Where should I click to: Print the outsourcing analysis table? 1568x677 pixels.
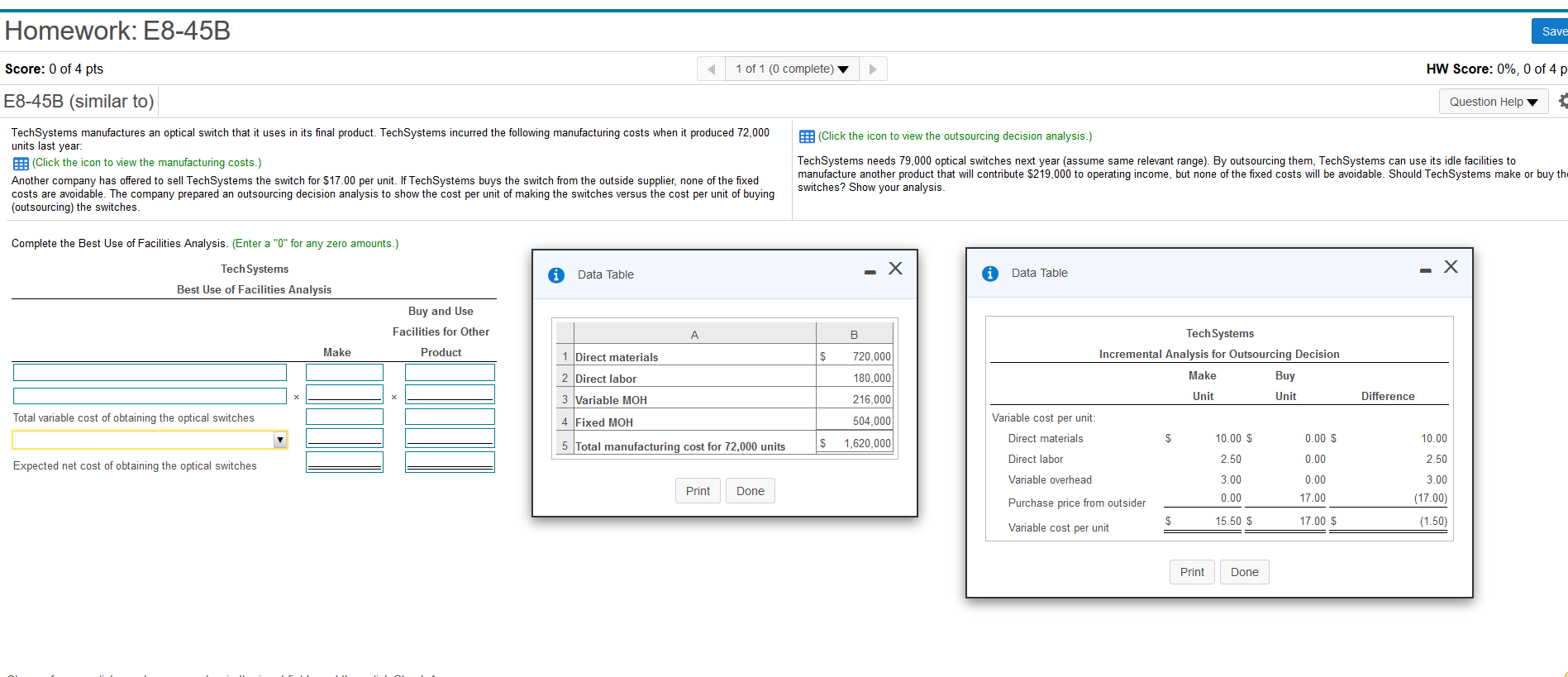1192,572
